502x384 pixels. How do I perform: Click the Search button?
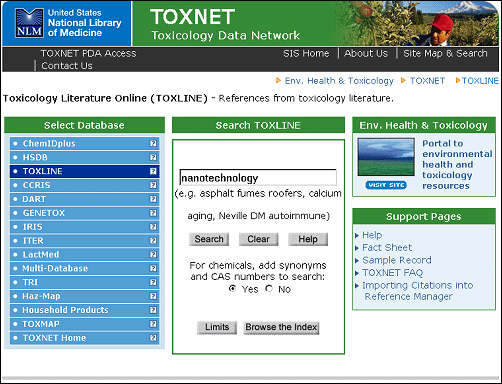pyautogui.click(x=209, y=239)
